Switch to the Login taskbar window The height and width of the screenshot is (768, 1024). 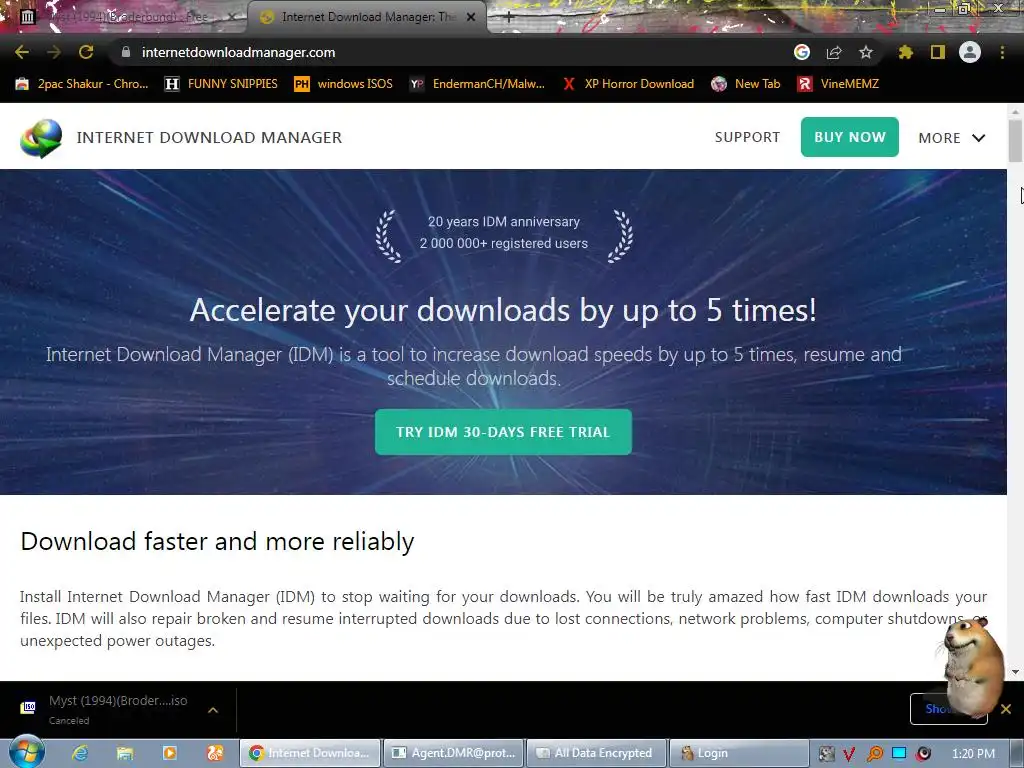pyautogui.click(x=739, y=753)
